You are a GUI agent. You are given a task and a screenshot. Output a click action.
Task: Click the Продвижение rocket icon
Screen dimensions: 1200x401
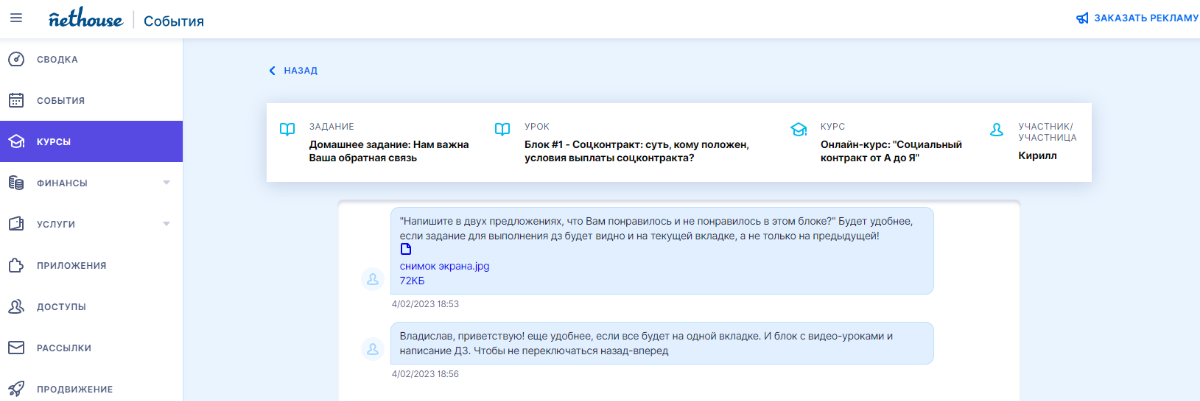tap(16, 389)
